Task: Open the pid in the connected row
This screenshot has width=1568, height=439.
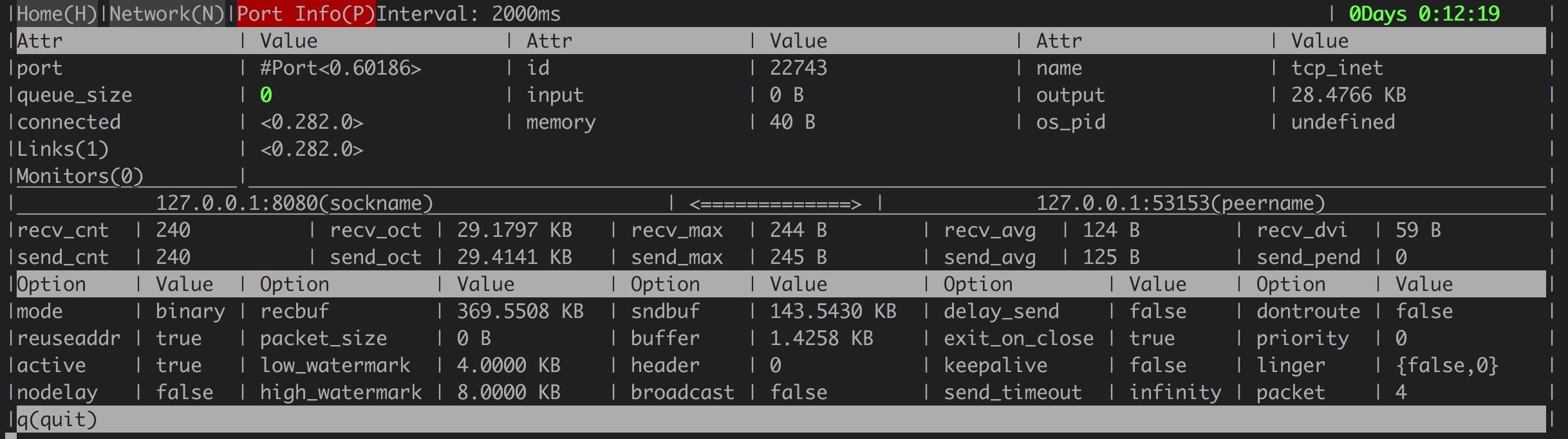Action: click(x=312, y=122)
